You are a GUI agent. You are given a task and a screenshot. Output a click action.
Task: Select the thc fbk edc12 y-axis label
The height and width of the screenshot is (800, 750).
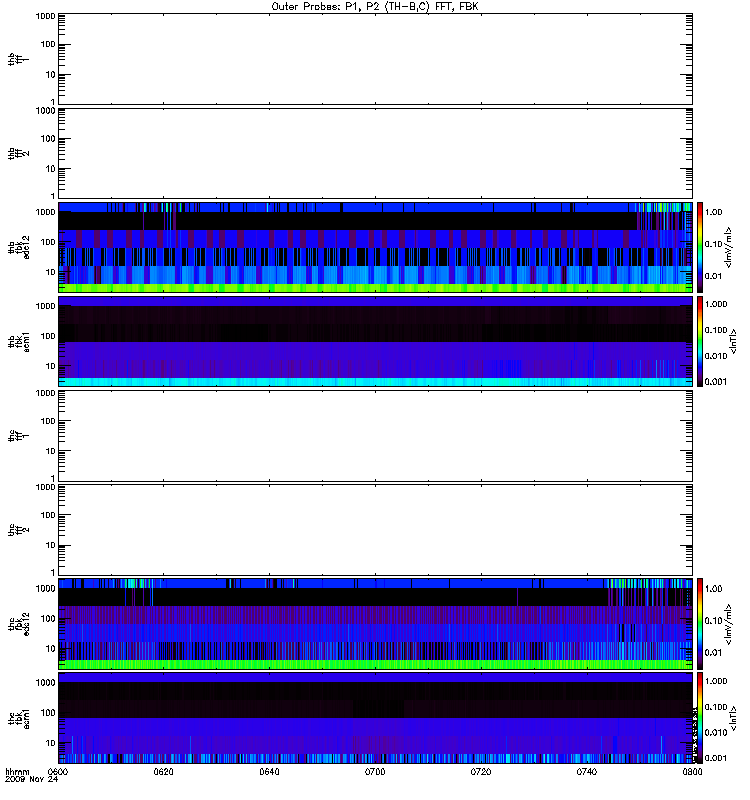coord(18,624)
